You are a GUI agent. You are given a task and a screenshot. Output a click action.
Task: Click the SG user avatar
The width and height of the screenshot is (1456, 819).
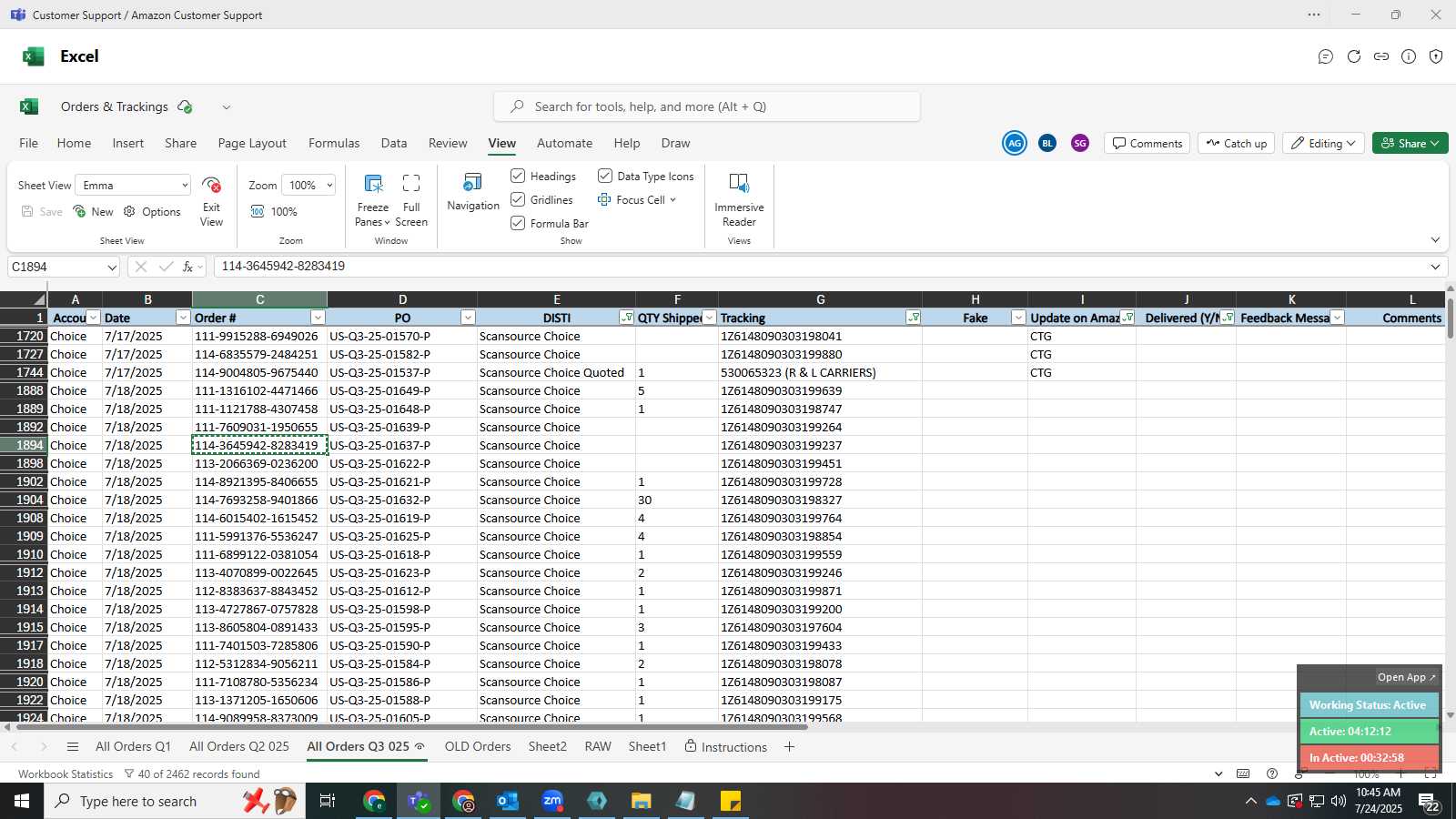1080,143
